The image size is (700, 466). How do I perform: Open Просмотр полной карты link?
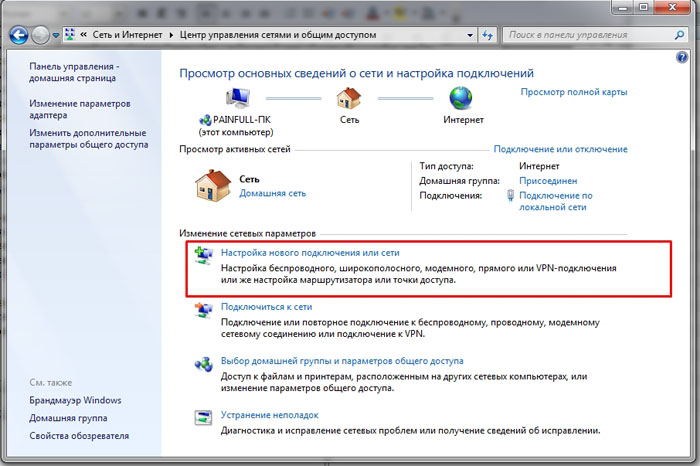(x=574, y=92)
